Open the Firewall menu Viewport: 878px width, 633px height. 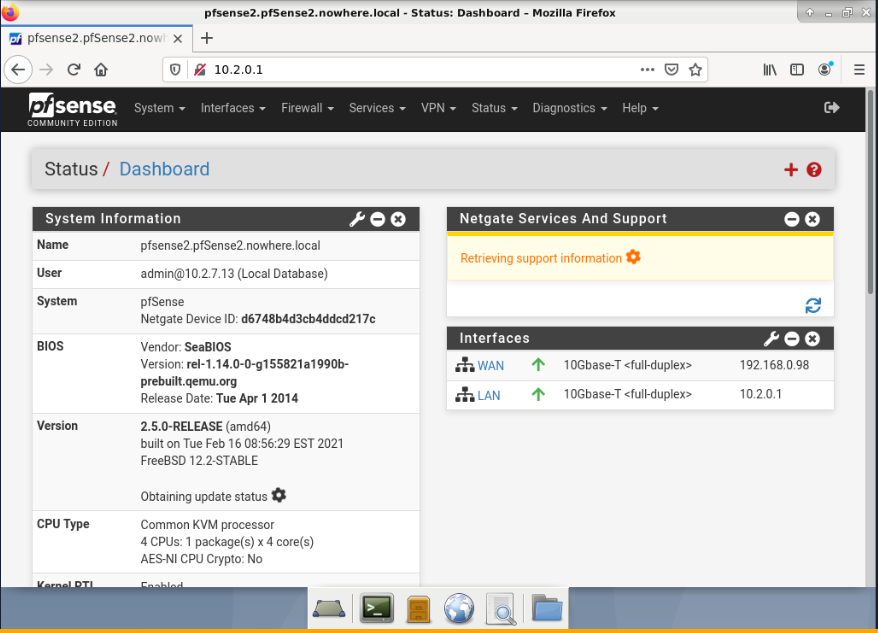[x=307, y=108]
